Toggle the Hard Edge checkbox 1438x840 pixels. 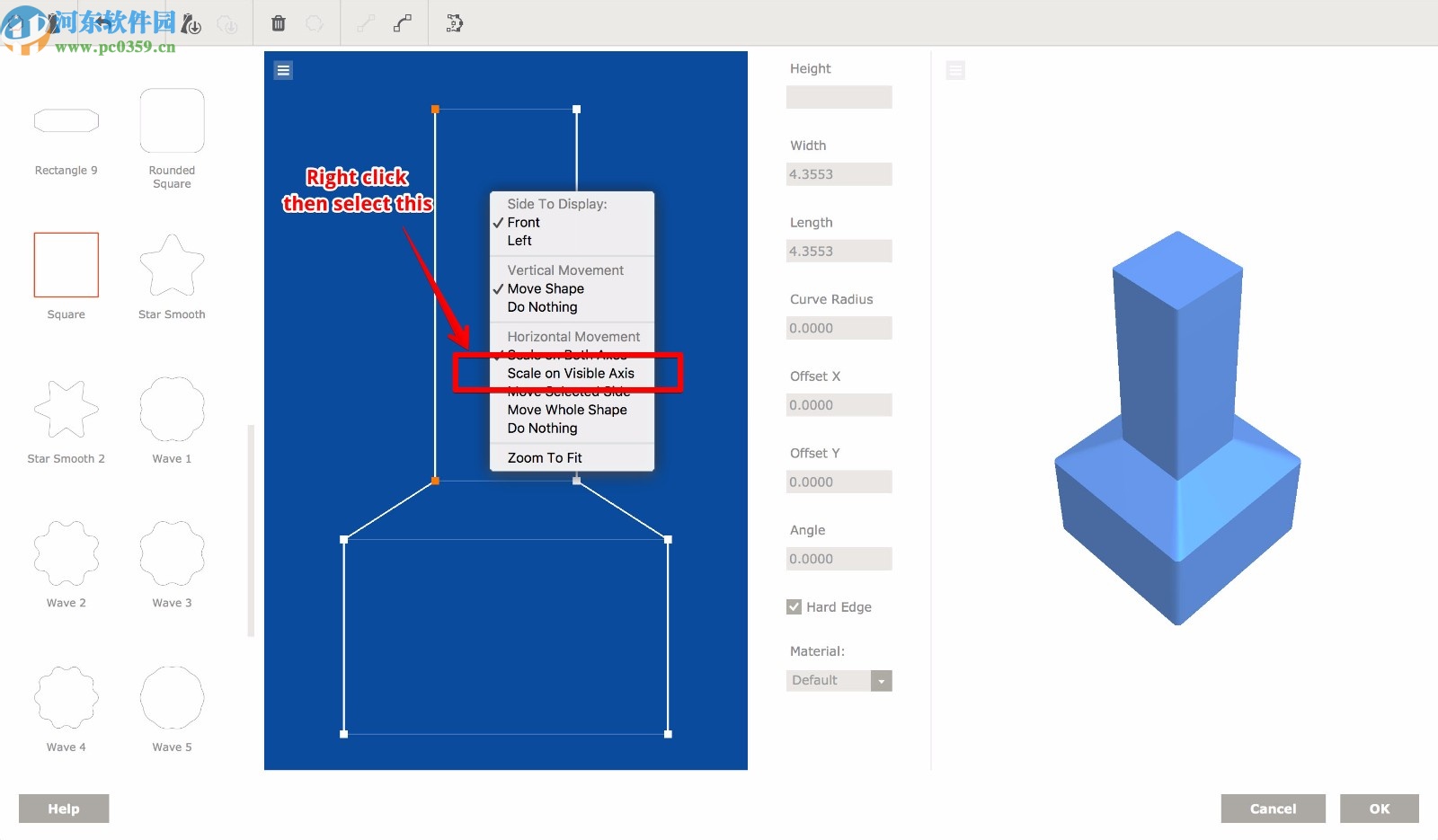tap(794, 606)
